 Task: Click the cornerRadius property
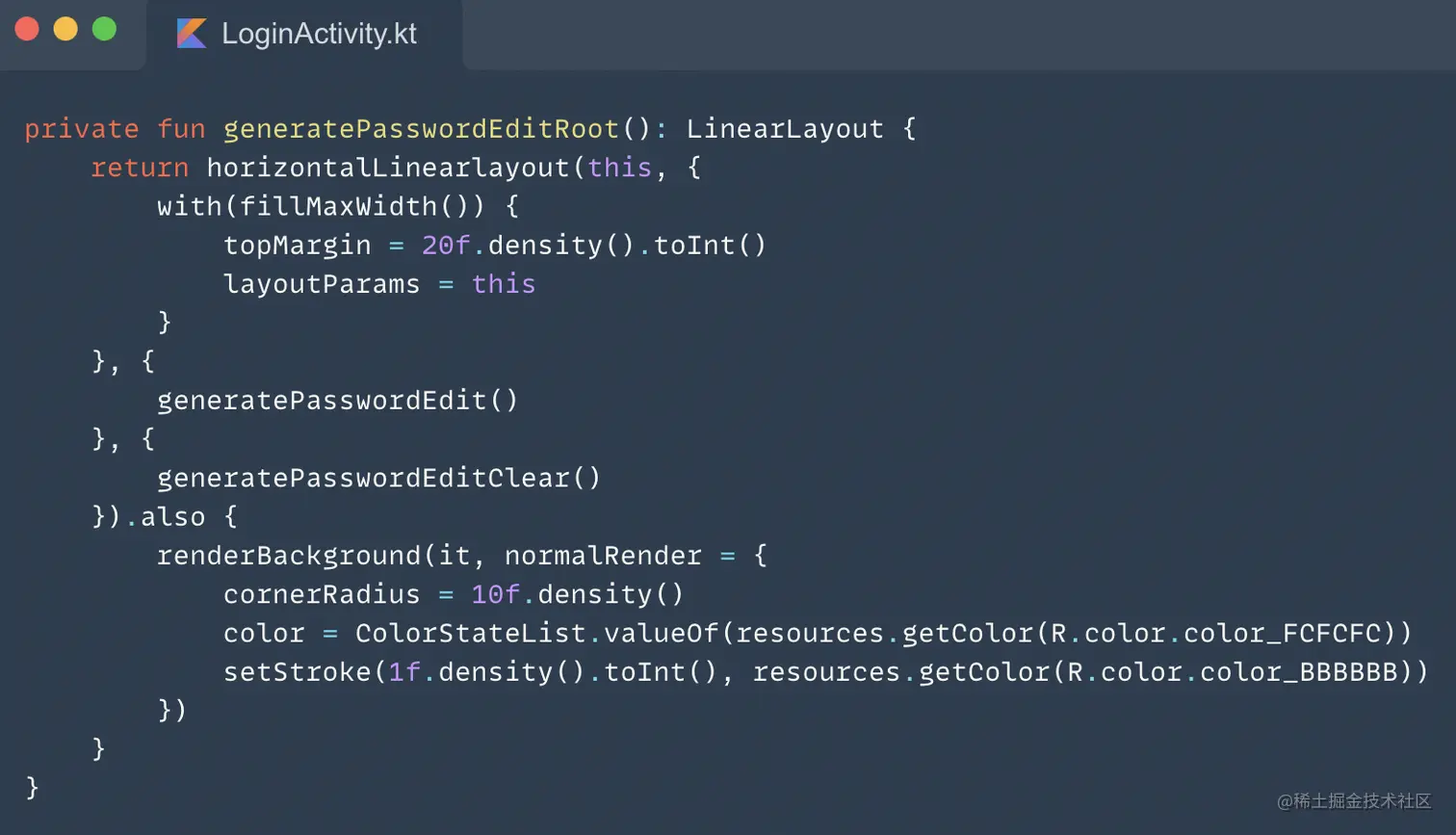click(322, 594)
